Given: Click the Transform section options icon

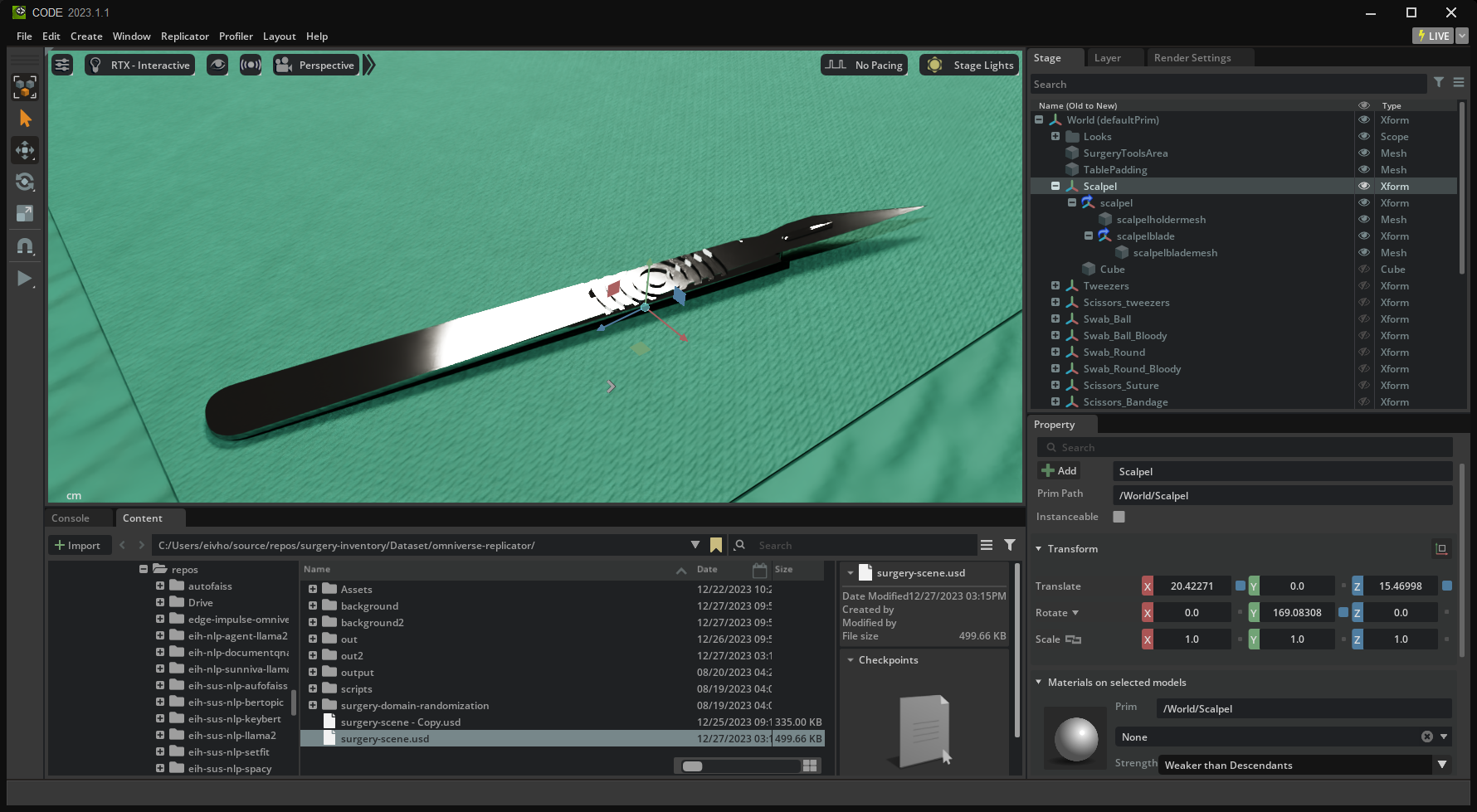Looking at the screenshot, I should coord(1441,548).
